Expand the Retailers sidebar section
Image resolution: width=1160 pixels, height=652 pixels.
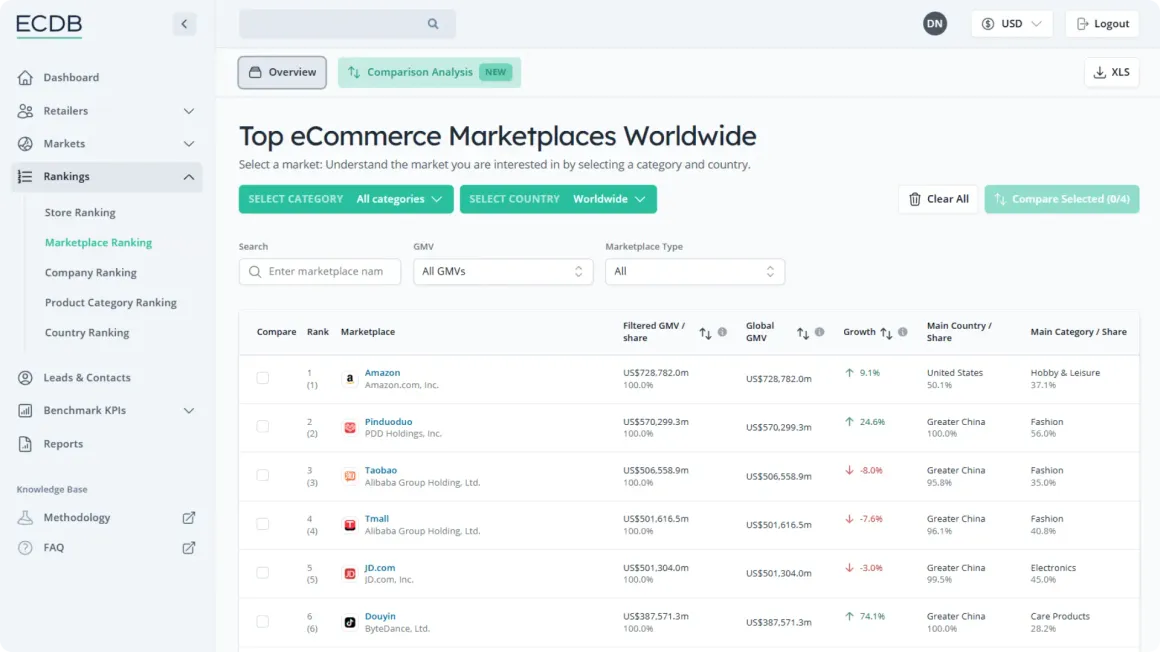[x=107, y=111]
